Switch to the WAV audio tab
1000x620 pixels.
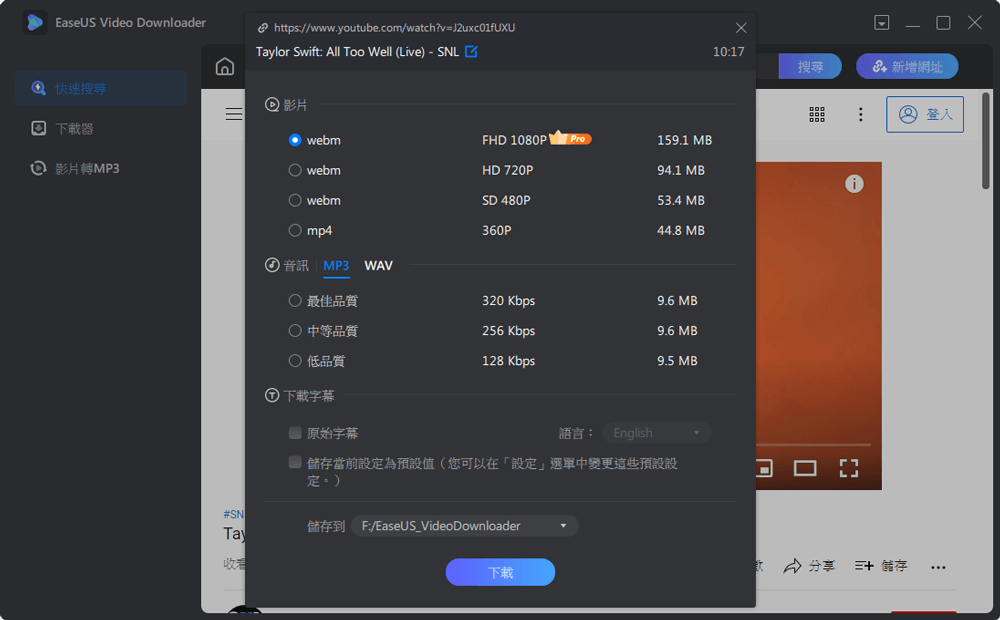point(378,265)
